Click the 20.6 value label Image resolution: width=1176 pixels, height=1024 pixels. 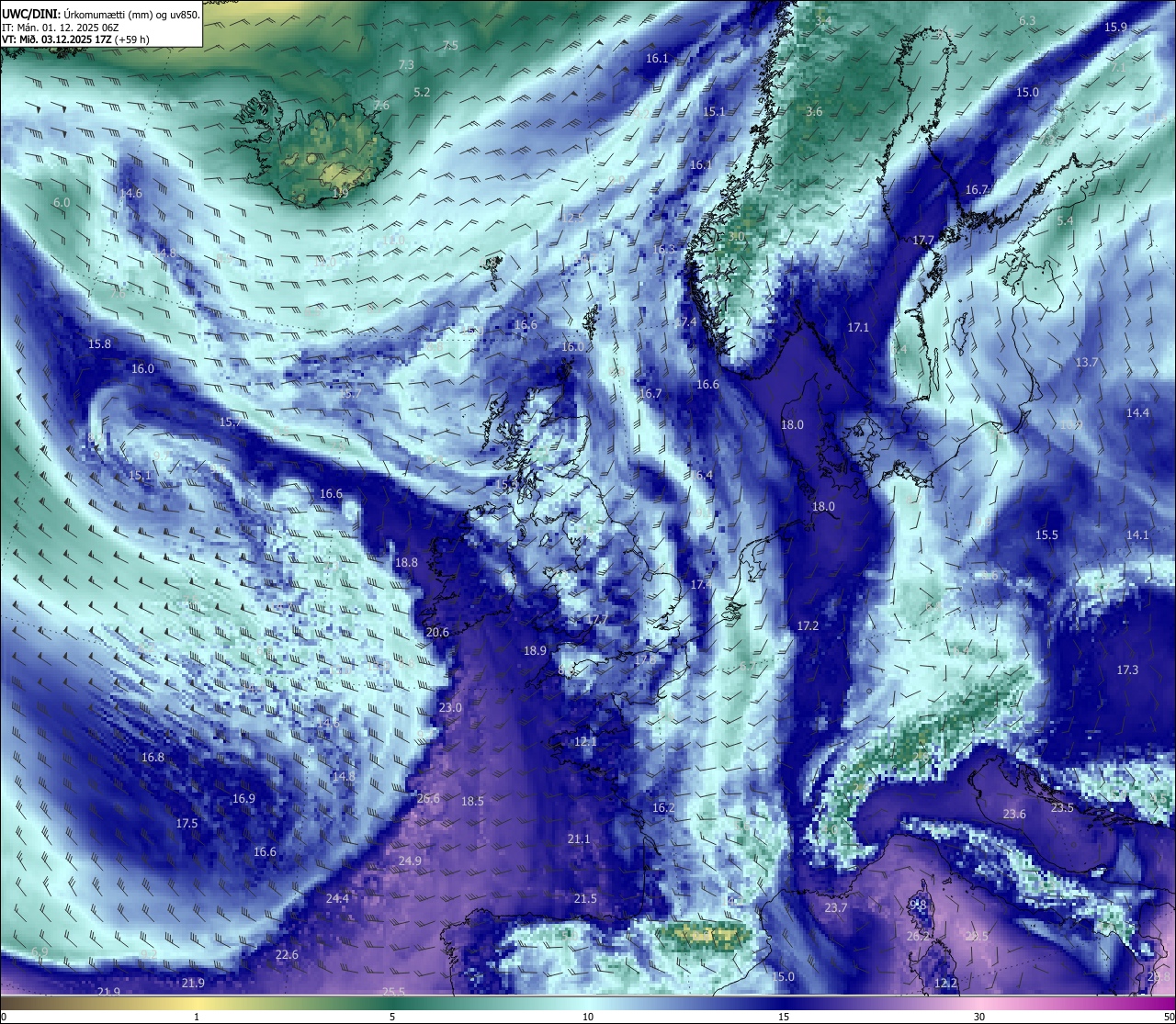(437, 632)
